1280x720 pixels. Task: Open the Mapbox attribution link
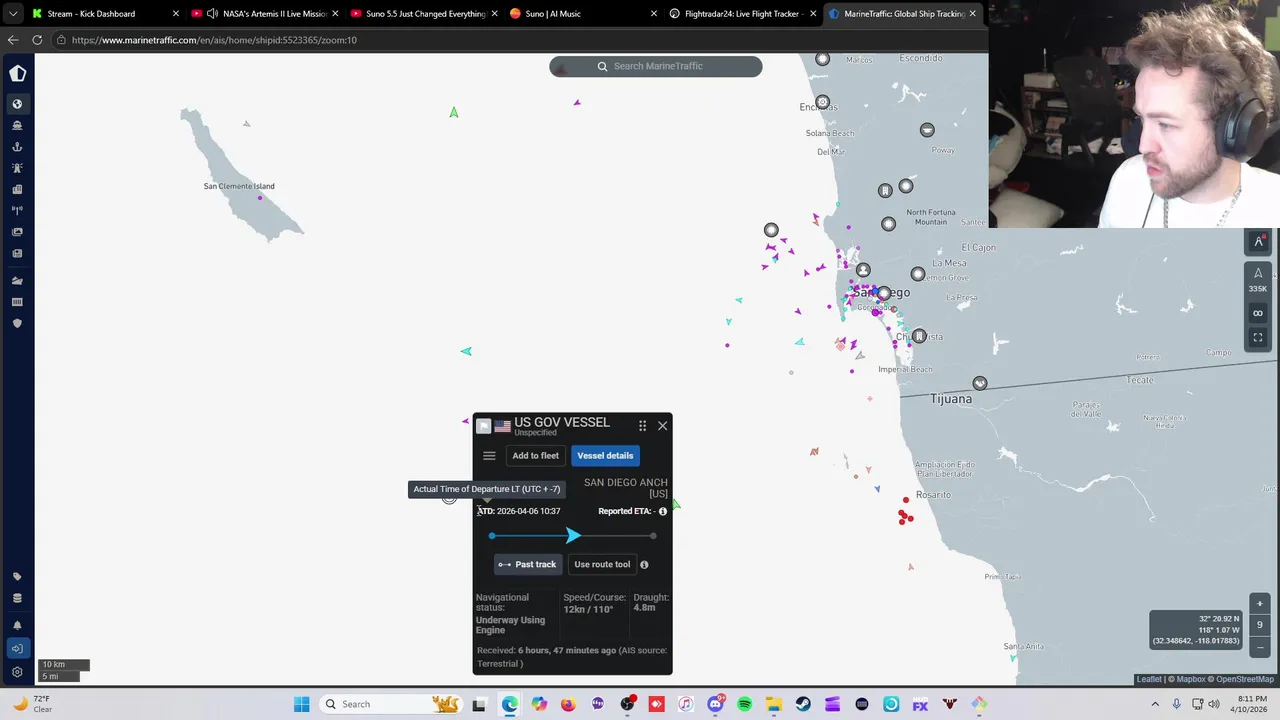coord(1191,679)
